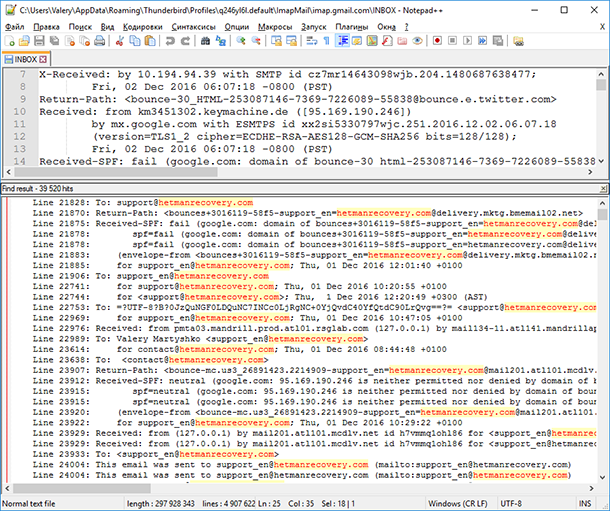Click the user-defined language icon
Viewport: 610px width, 511px height.
[357, 41]
